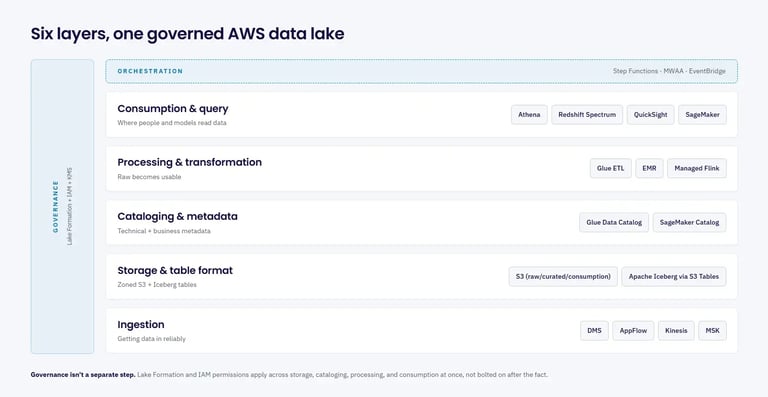768x397 pixels.
Task: Click the 'Storage & table format' heading
Action: [175, 270]
